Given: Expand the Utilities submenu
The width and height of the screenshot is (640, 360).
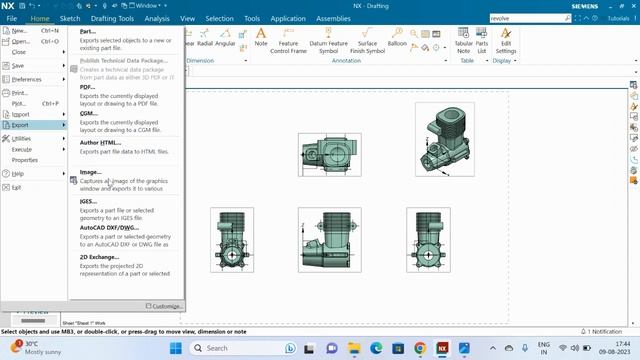Looking at the screenshot, I should pos(34,138).
